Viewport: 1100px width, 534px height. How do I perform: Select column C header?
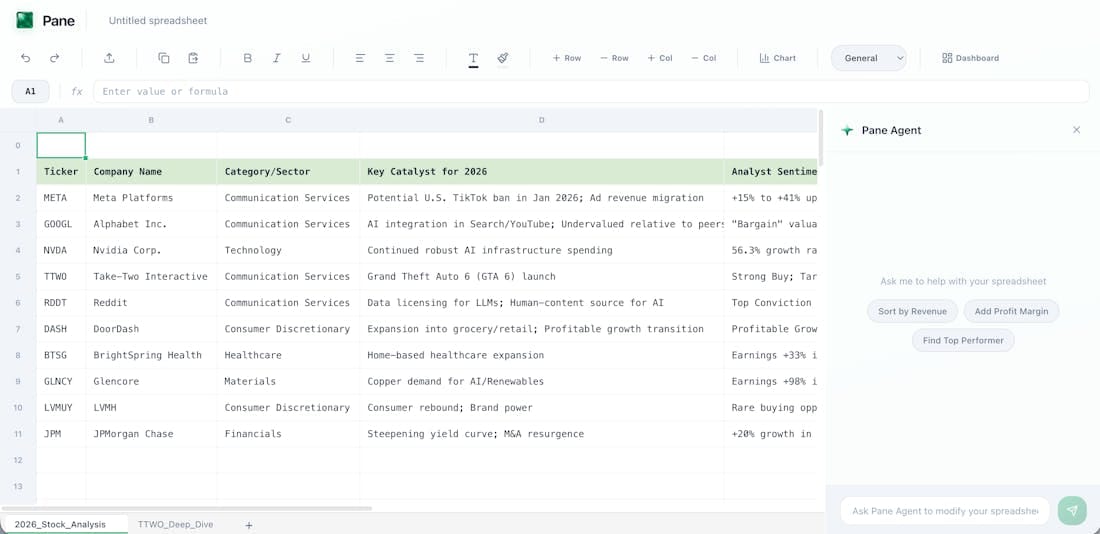tap(288, 120)
